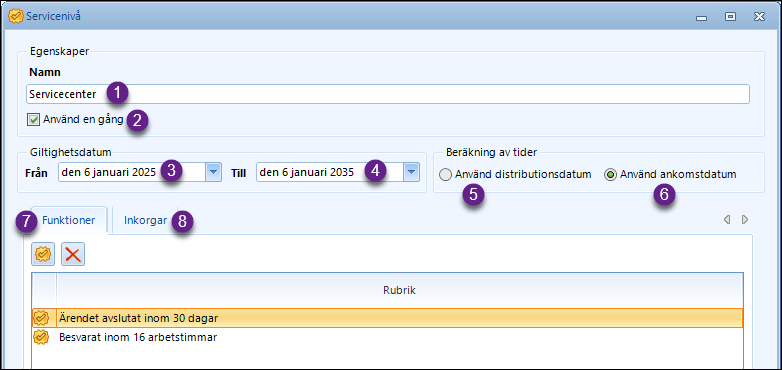
Task: Uncheck the Använd en gång checkbox
Action: coord(33,120)
